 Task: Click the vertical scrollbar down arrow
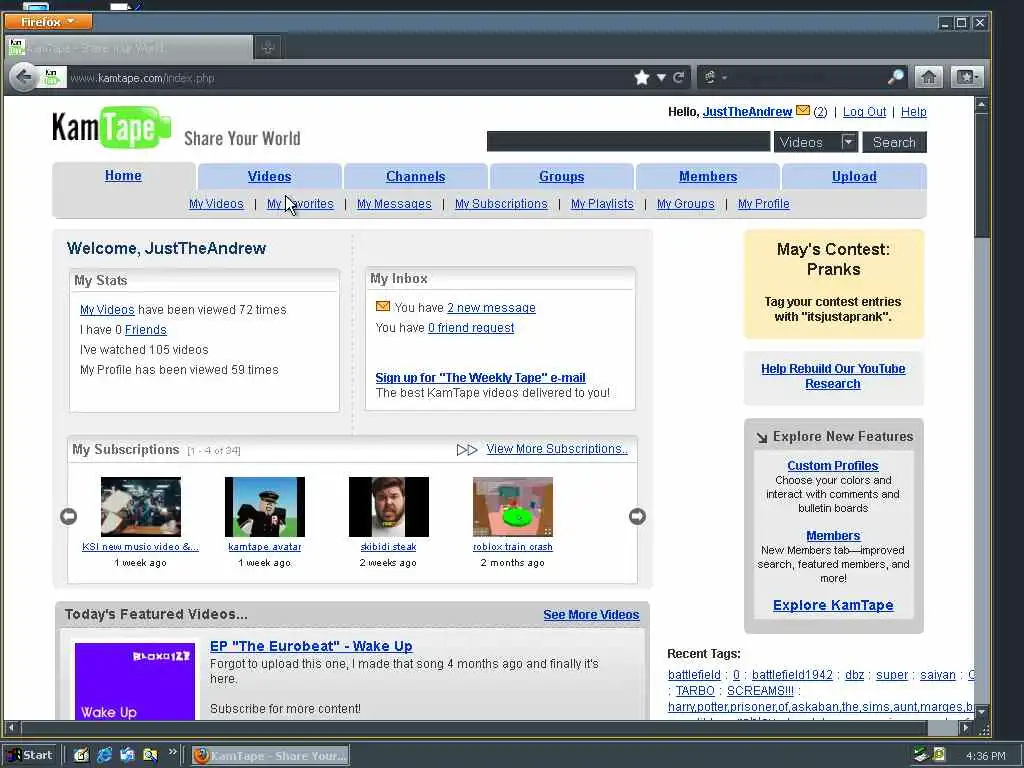pyautogui.click(x=981, y=711)
